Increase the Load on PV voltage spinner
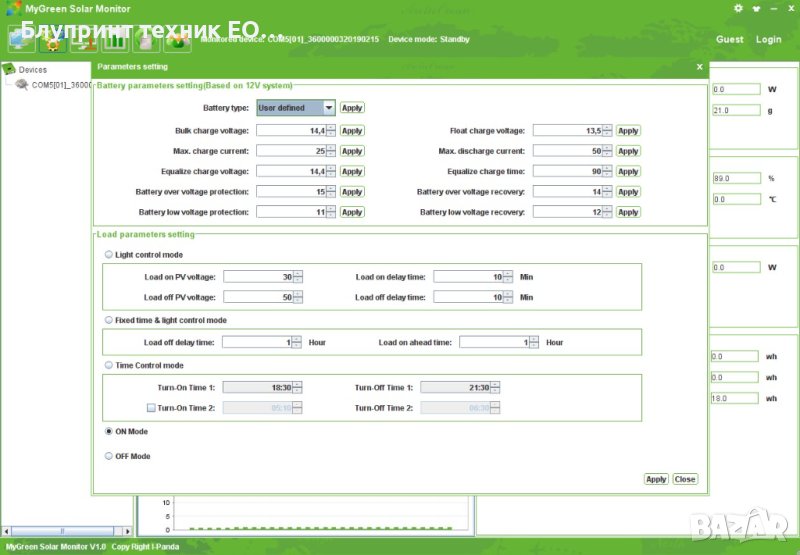Screen dimensions: 800x555 (298, 273)
